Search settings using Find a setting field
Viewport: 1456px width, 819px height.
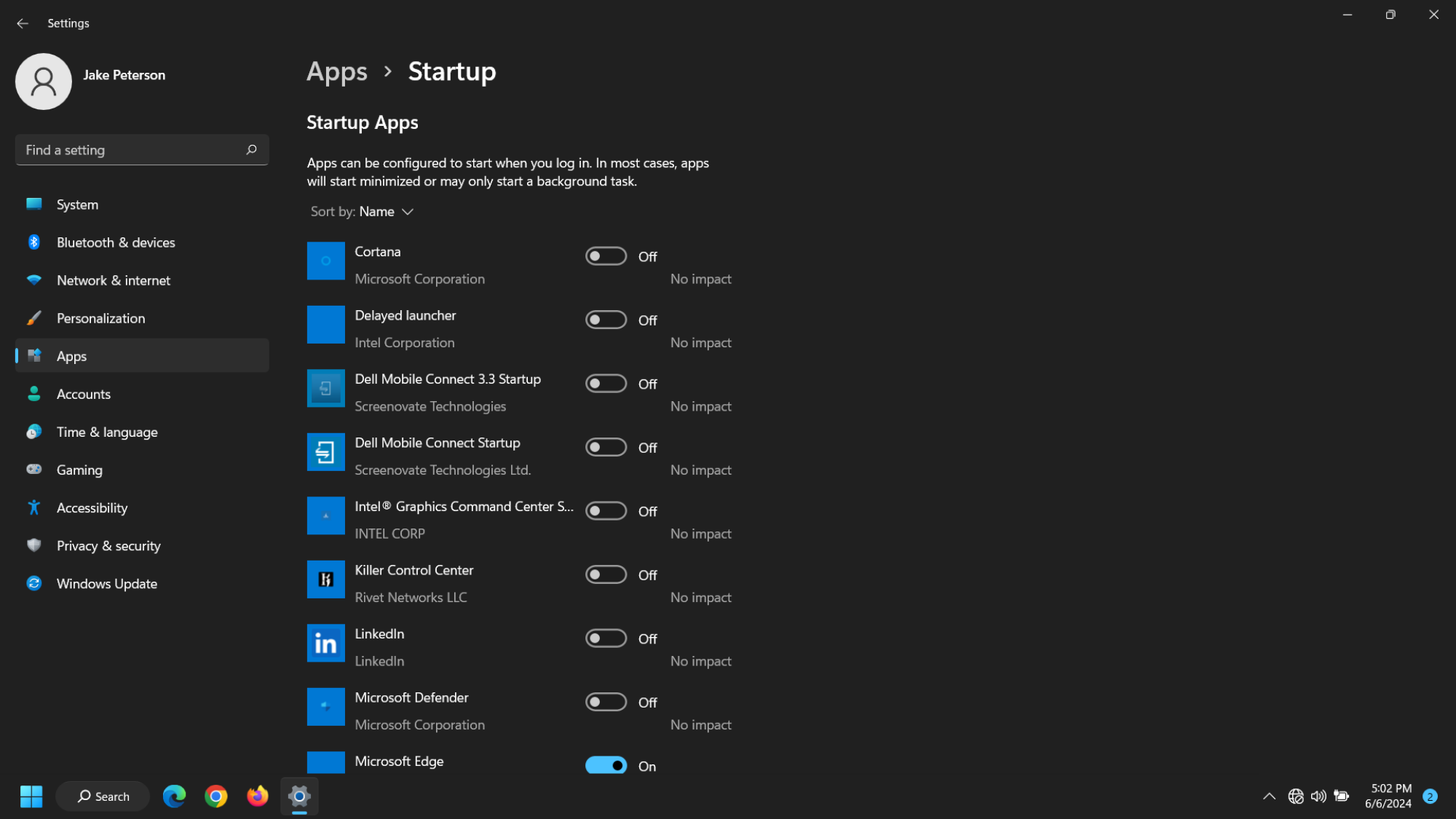click(141, 150)
